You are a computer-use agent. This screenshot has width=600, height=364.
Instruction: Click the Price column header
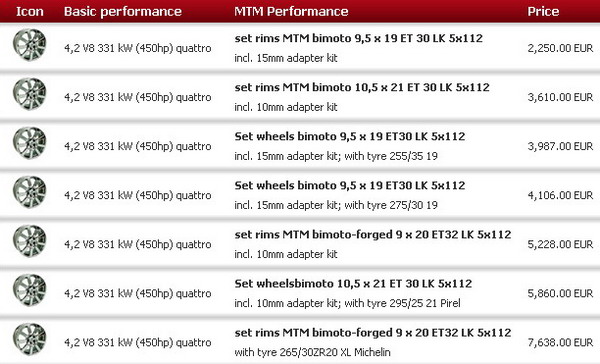click(543, 11)
